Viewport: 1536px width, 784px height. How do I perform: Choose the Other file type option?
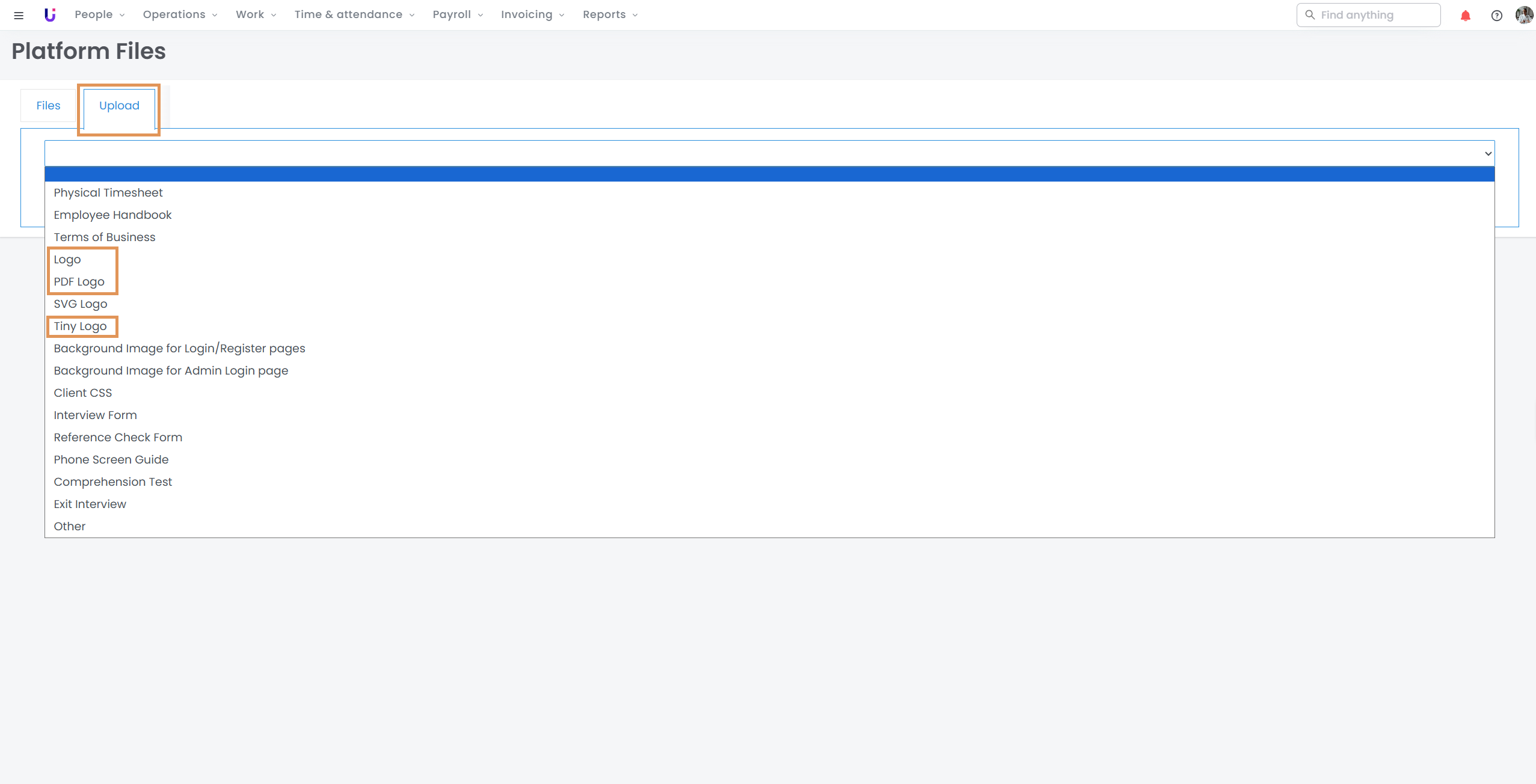(x=69, y=527)
